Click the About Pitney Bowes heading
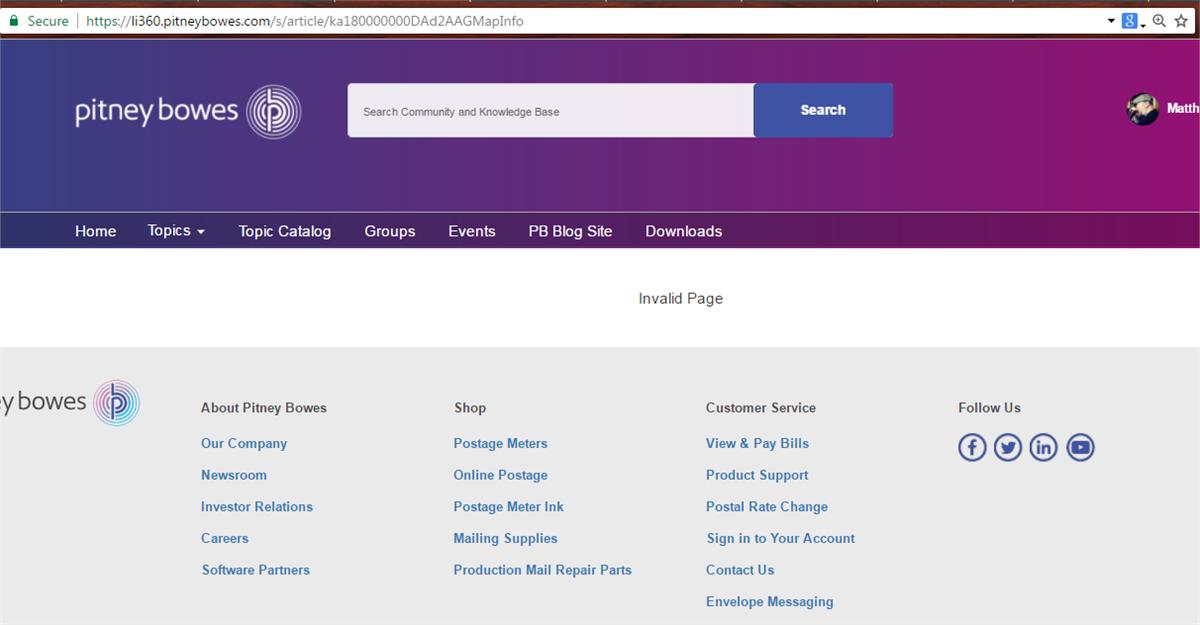Screen dimensions: 1200x625 click(264, 408)
